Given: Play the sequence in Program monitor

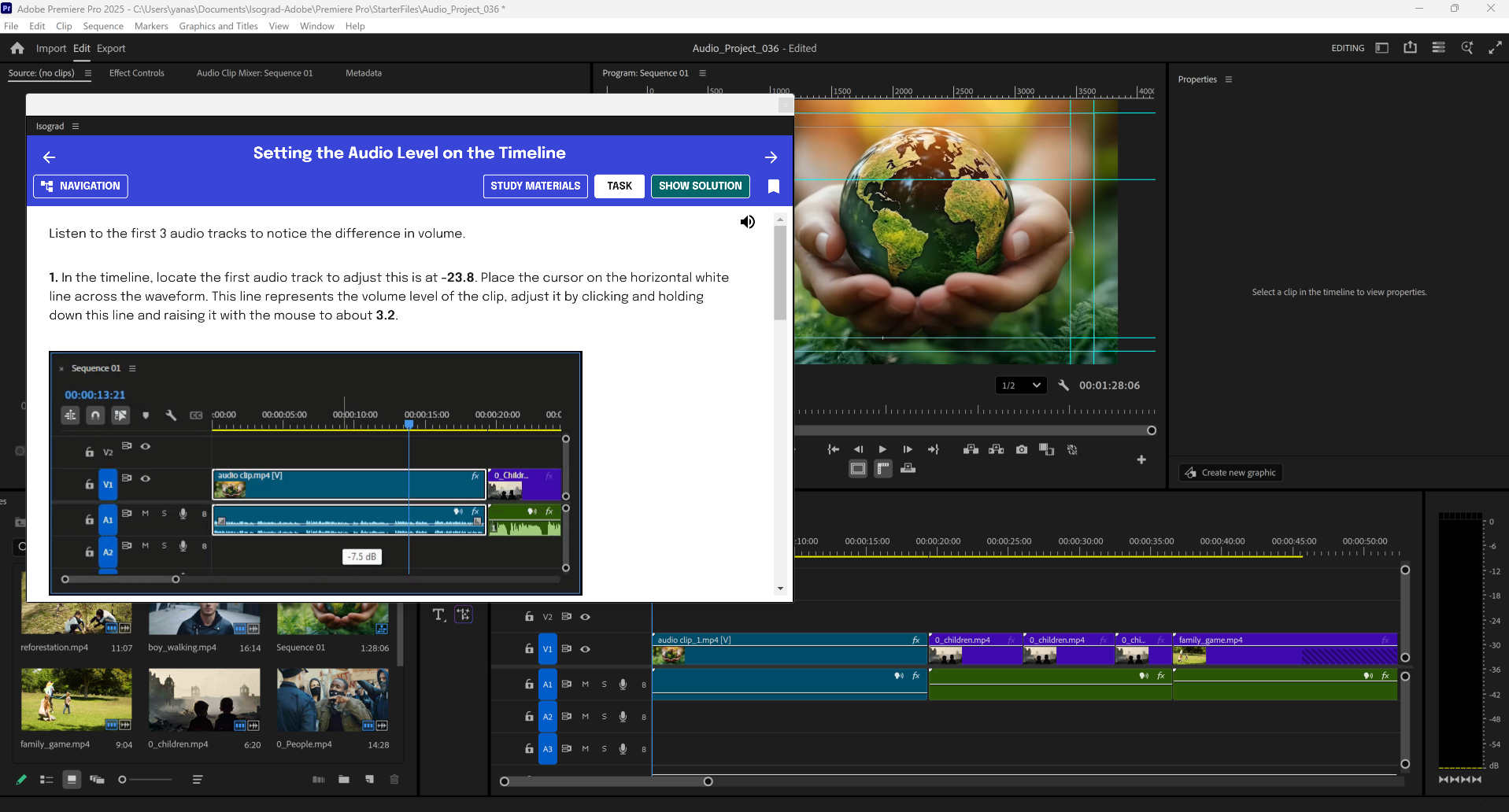Looking at the screenshot, I should [x=882, y=449].
